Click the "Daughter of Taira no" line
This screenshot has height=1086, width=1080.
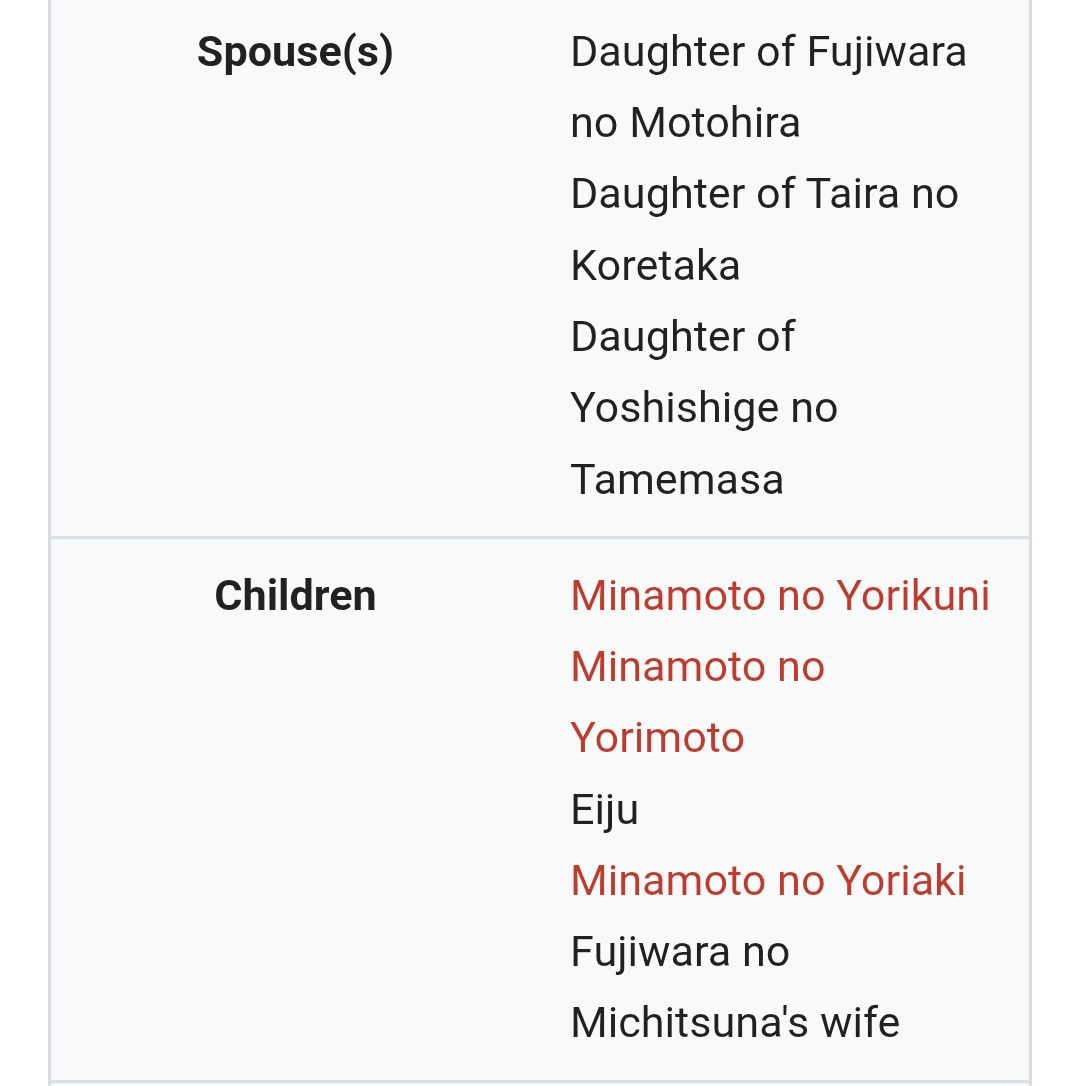764,194
